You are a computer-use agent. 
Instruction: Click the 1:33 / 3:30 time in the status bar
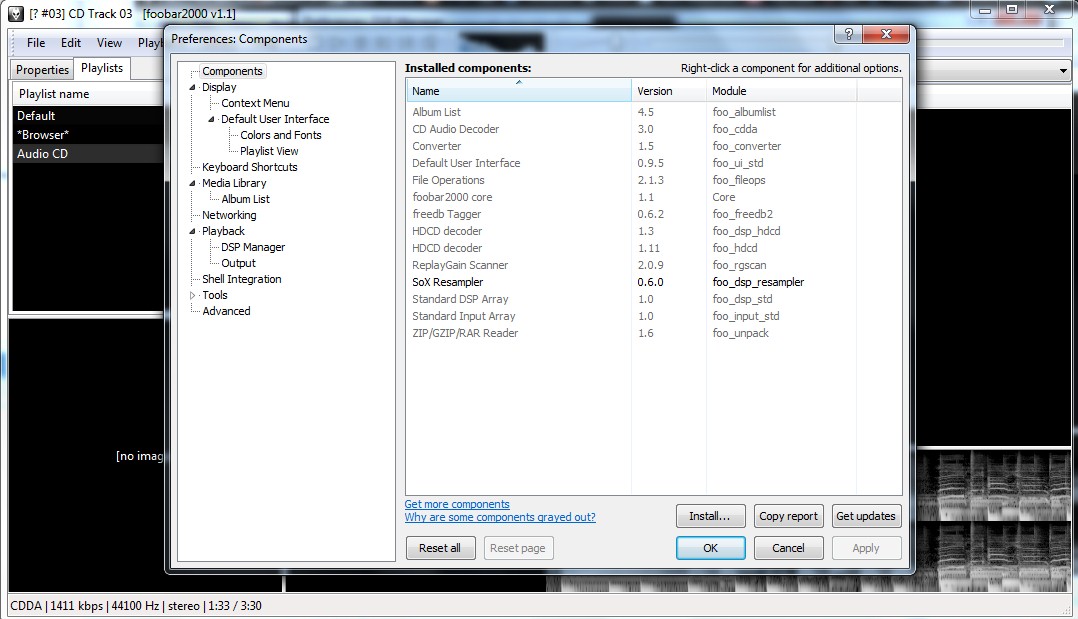click(x=234, y=606)
